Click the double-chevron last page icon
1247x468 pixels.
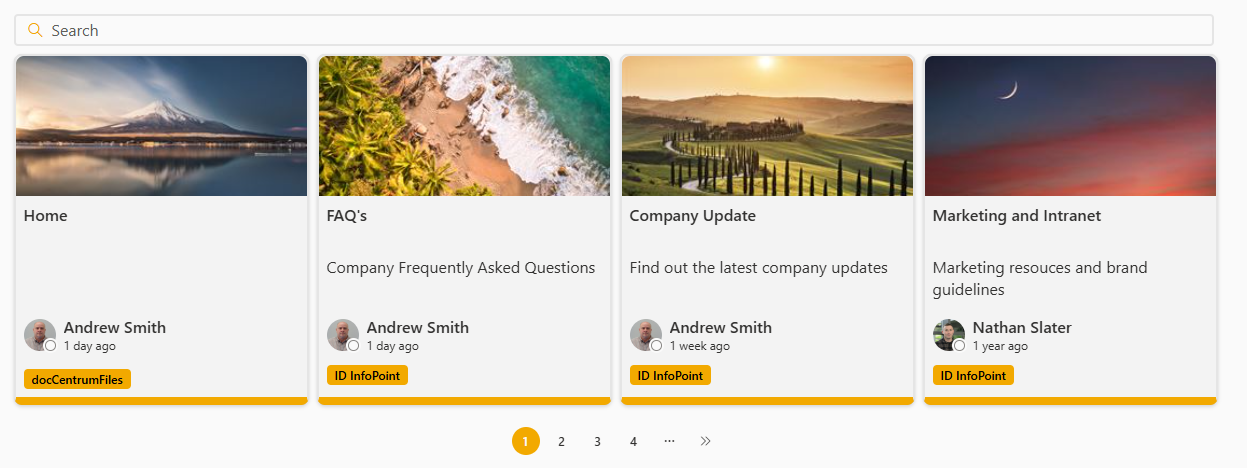tap(706, 441)
